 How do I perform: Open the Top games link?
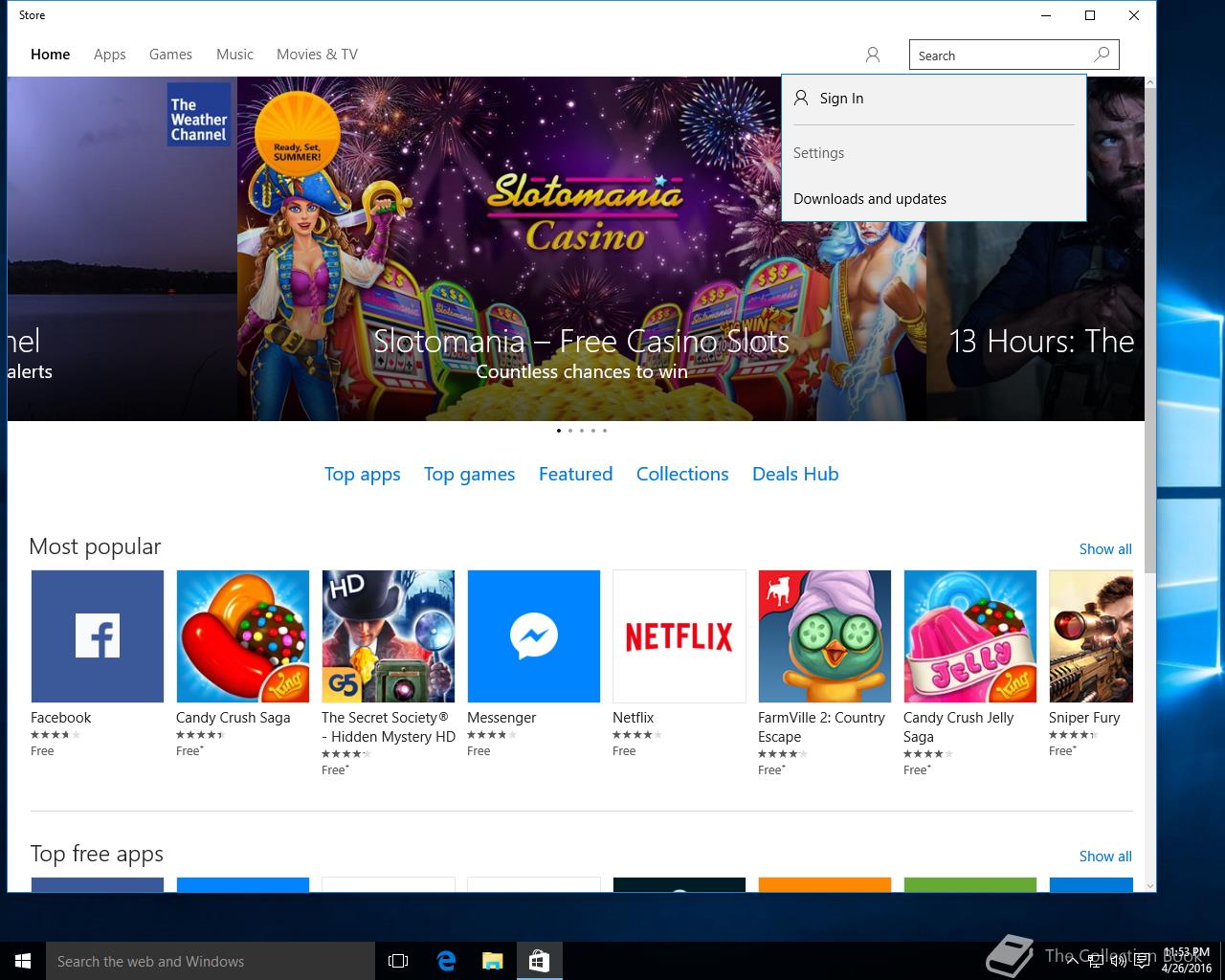[x=469, y=475]
